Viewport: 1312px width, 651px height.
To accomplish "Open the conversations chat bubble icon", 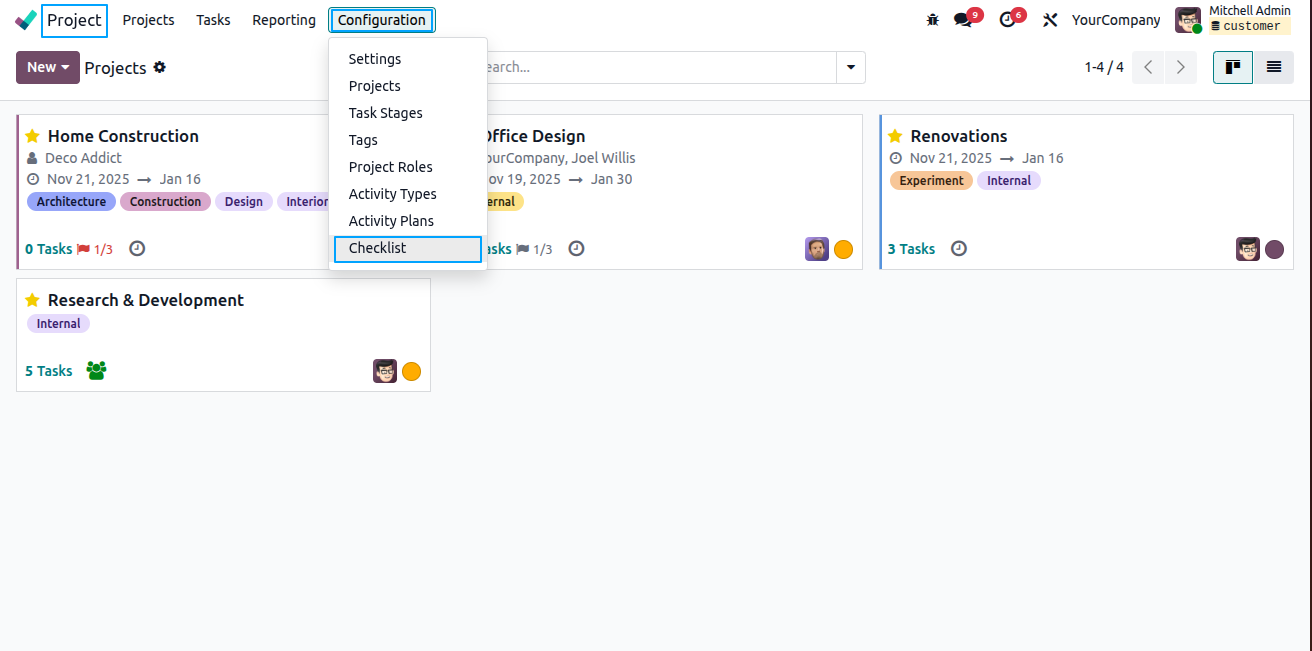I will [x=963, y=20].
